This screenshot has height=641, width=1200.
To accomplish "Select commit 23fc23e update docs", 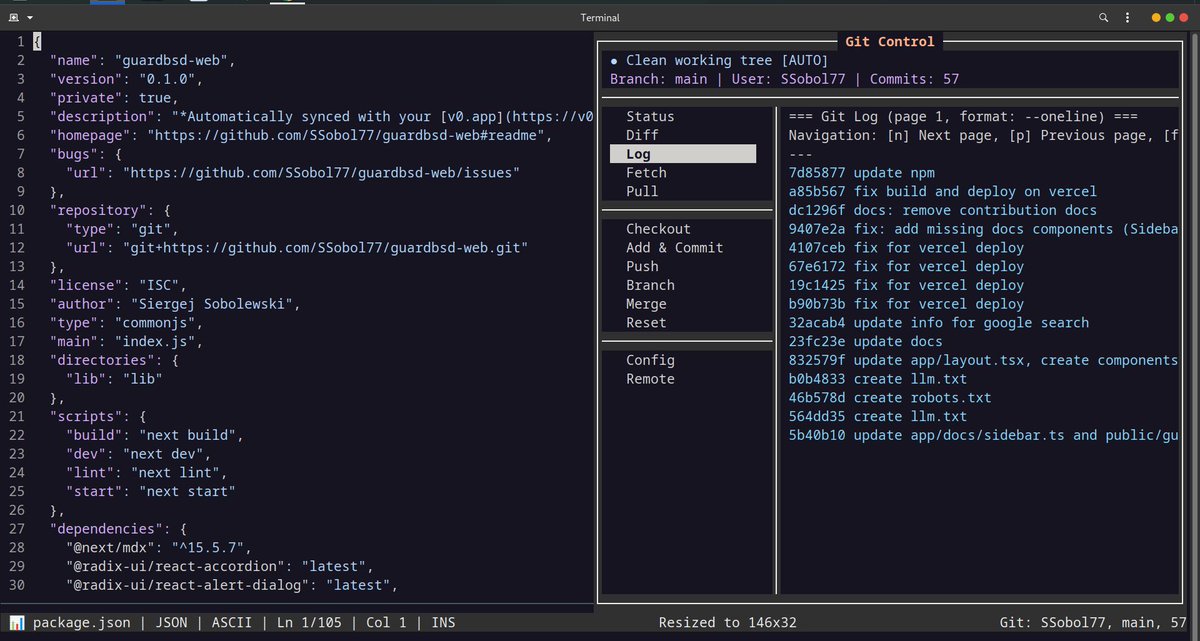I will (864, 341).
